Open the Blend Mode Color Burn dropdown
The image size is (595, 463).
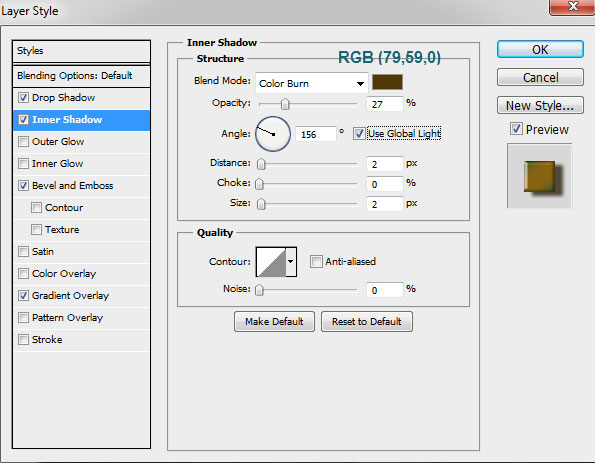pos(312,83)
